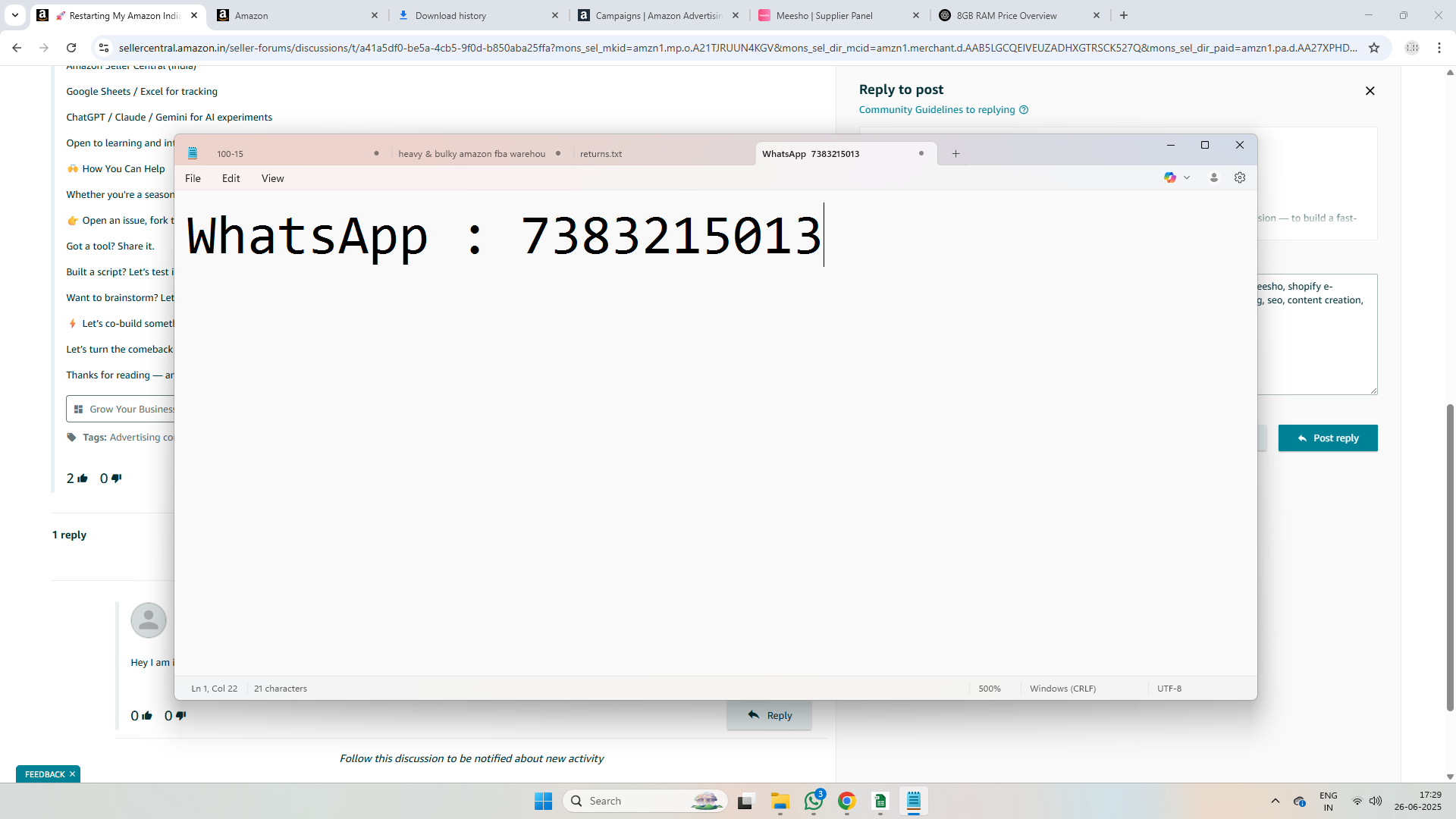The height and width of the screenshot is (819, 1456).
Task: Open the File menu in Notepad
Action: 193,178
